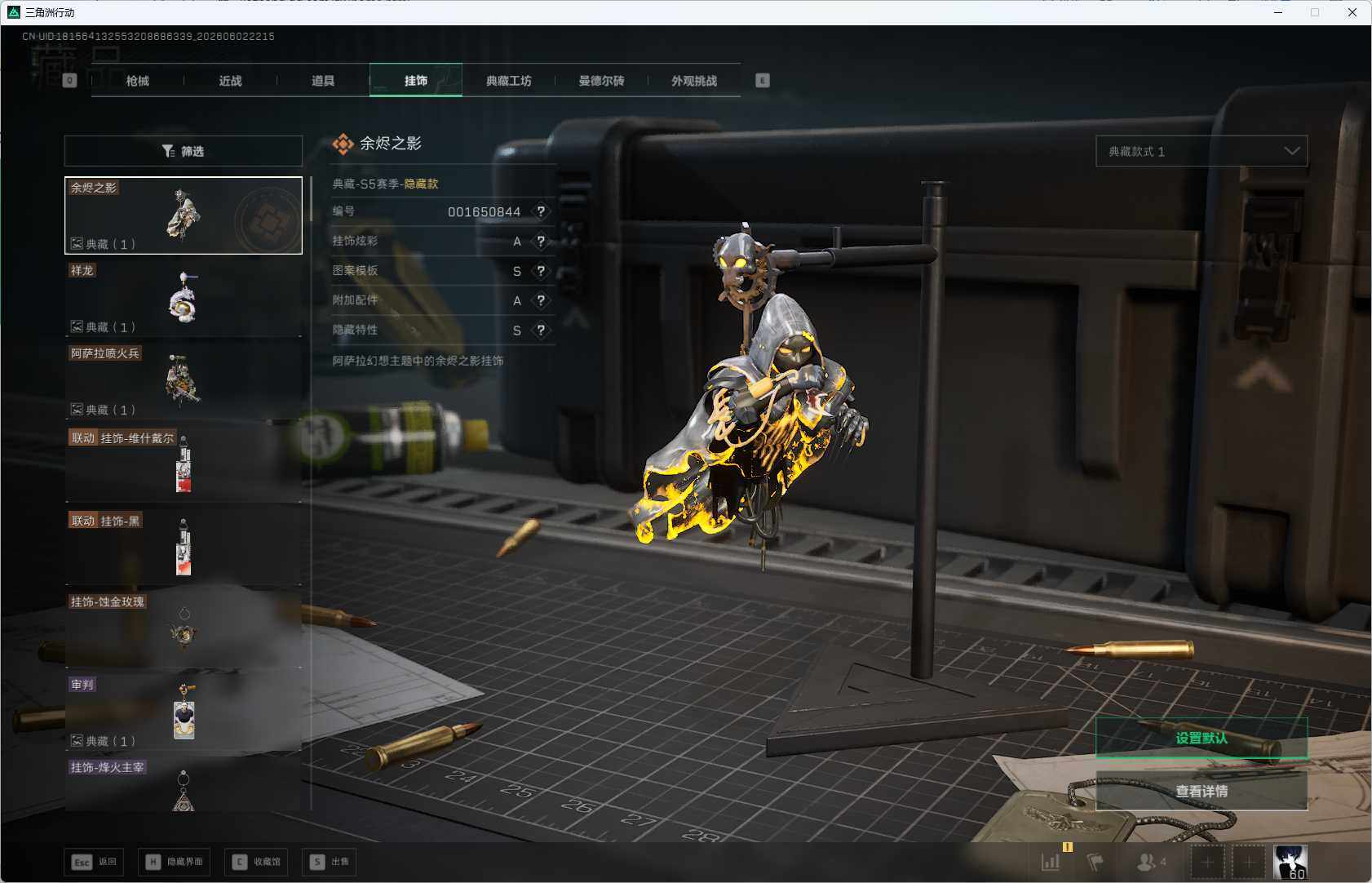Click the first empty squad slot plus
This screenshot has width=1372, height=883.
click(1207, 862)
